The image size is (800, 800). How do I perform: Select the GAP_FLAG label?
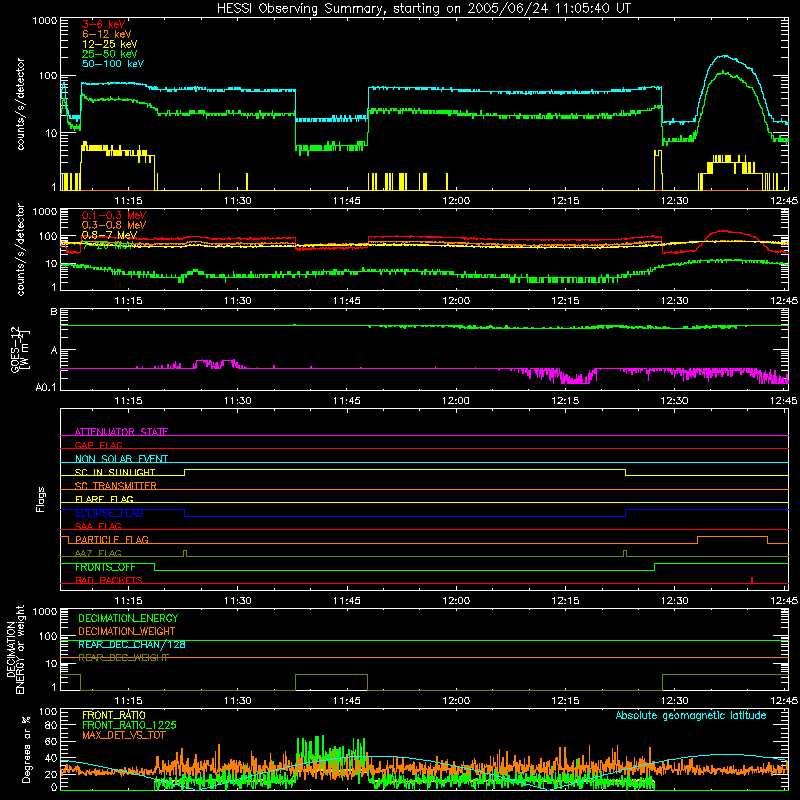tap(98, 445)
